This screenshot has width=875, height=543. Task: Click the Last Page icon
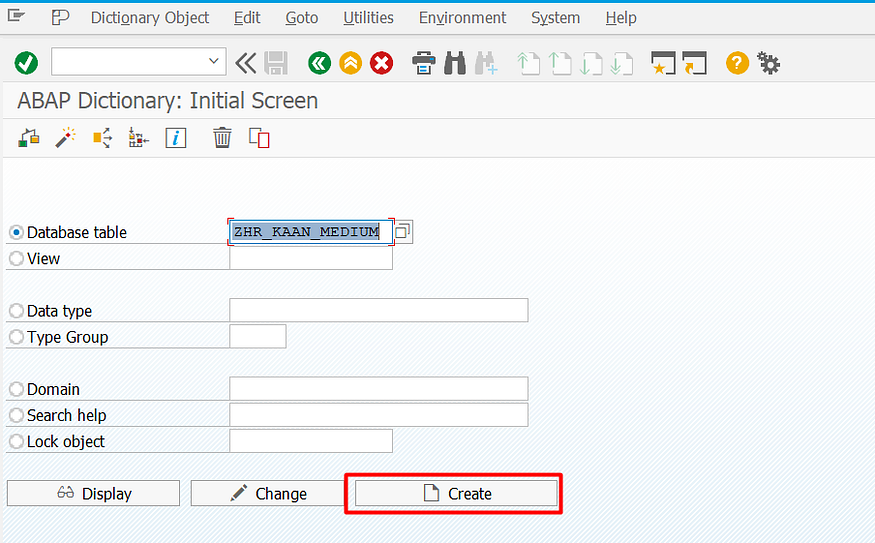click(x=622, y=63)
